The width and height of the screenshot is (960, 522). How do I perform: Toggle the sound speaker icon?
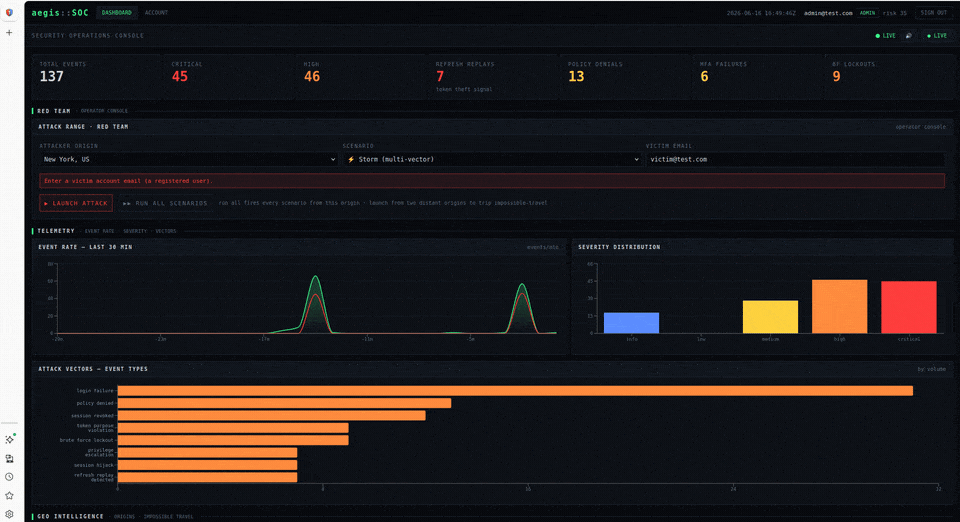point(909,35)
